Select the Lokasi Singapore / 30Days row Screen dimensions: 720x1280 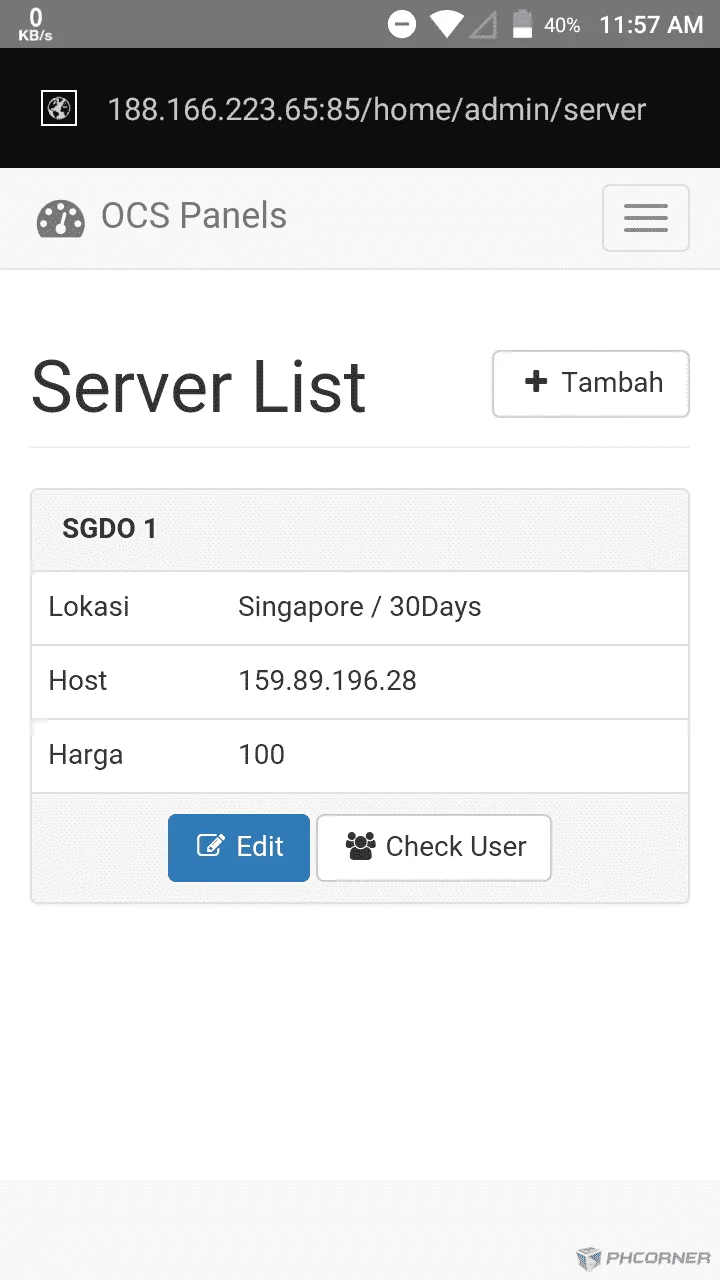360,608
